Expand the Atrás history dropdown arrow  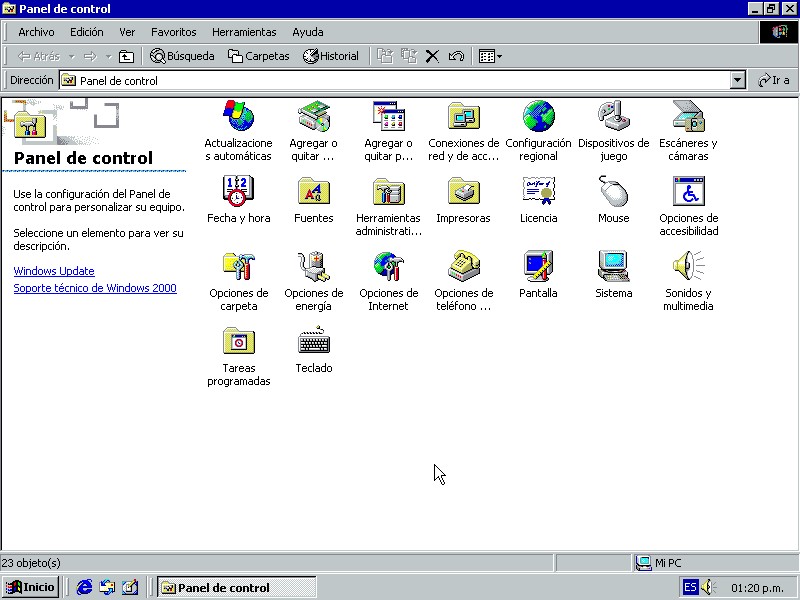72,56
